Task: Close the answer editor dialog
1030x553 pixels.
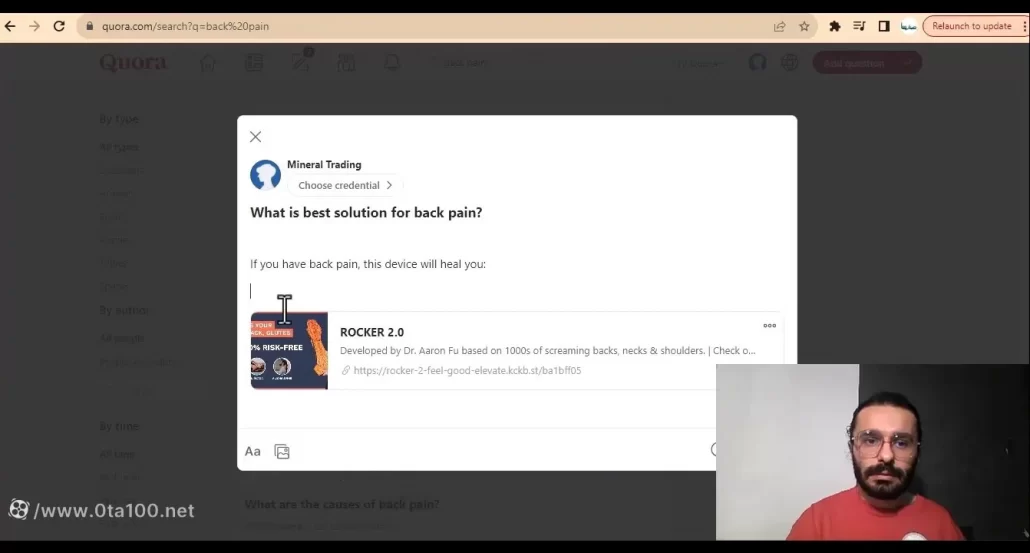Action: 255,137
